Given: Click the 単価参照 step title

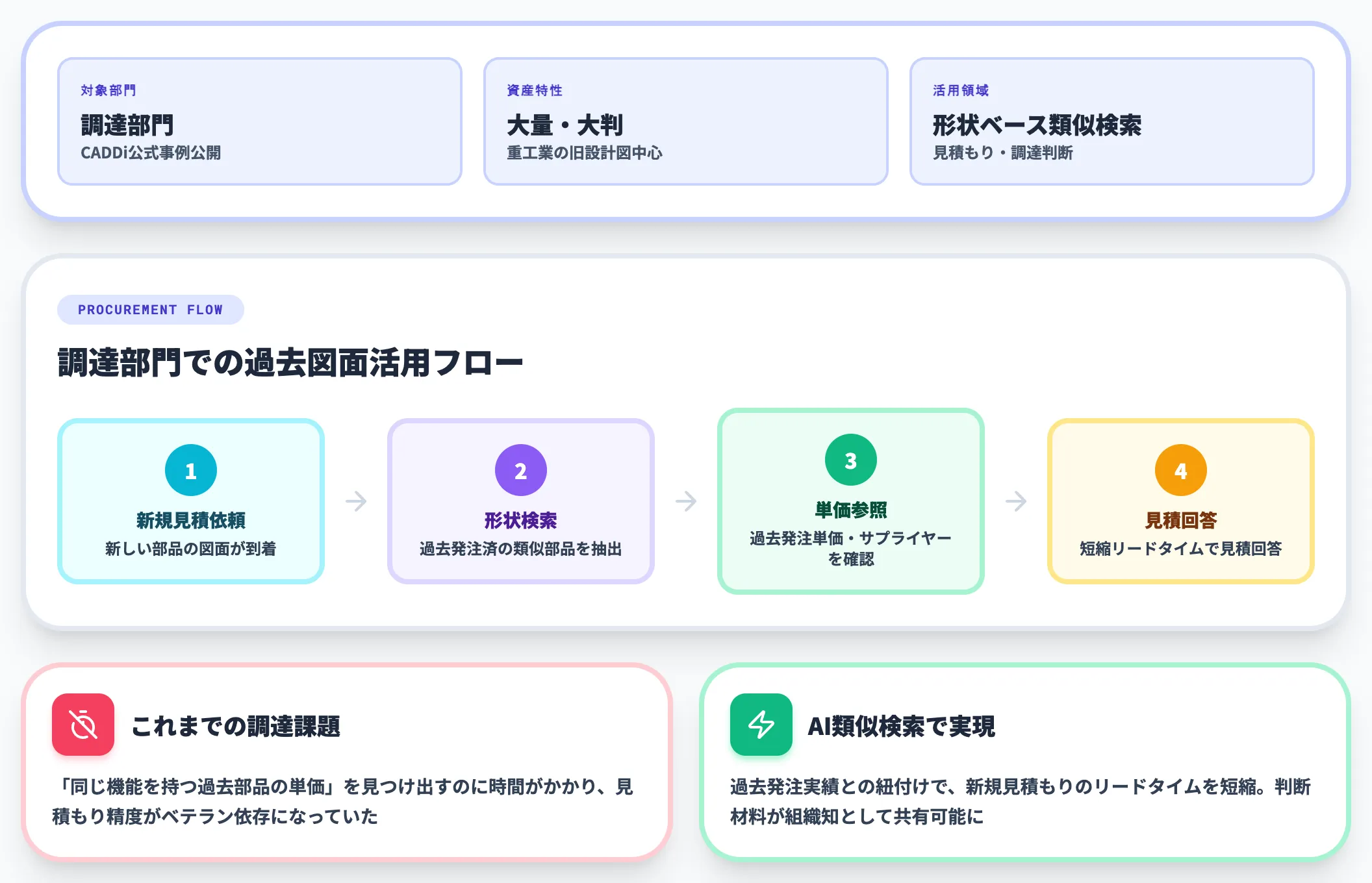Looking at the screenshot, I should point(851,510).
